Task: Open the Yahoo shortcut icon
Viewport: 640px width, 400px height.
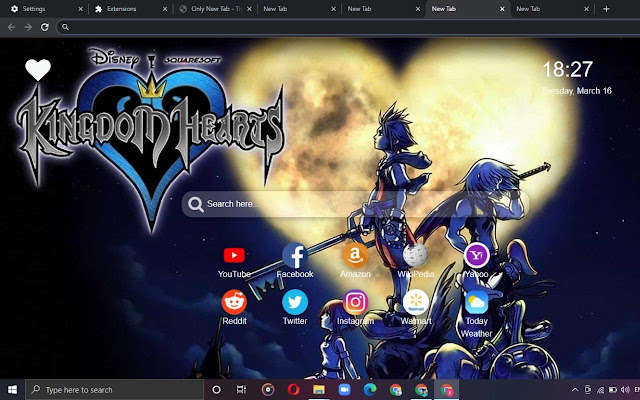Action: 476,256
